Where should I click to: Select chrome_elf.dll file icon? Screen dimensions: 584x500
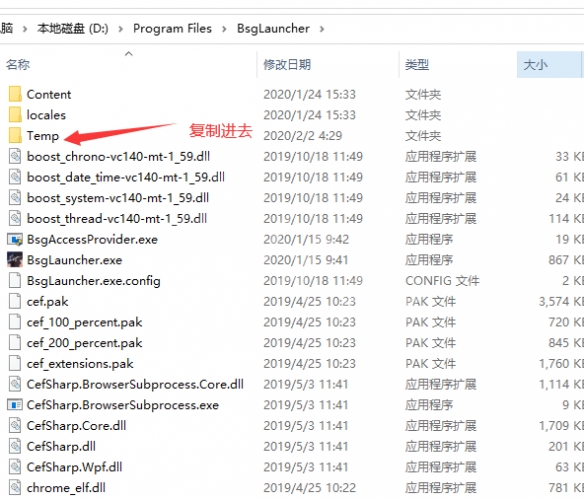coord(15,487)
